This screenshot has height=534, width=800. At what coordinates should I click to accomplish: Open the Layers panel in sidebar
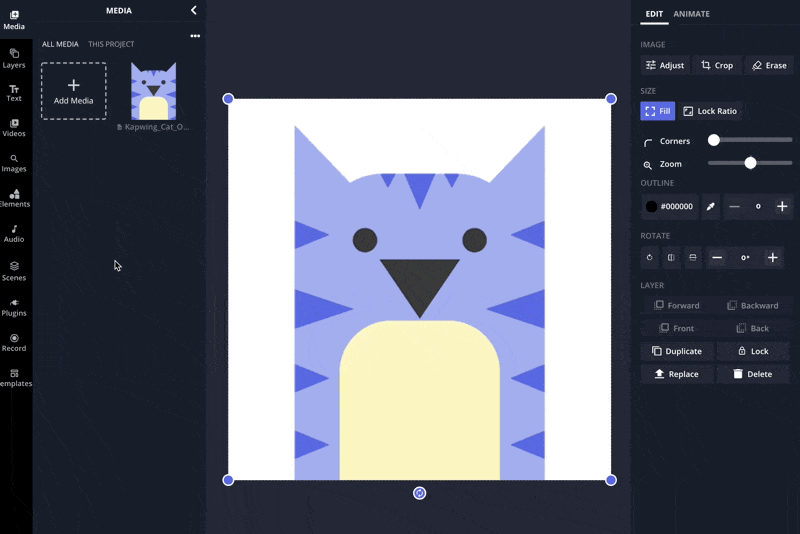point(14,58)
